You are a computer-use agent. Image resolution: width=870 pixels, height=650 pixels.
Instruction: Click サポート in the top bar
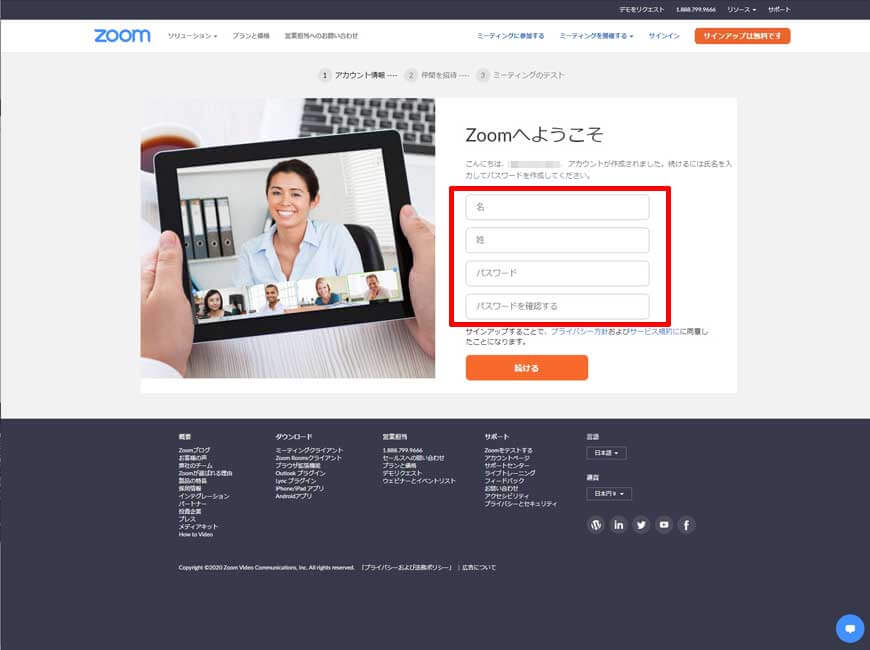click(x=779, y=9)
